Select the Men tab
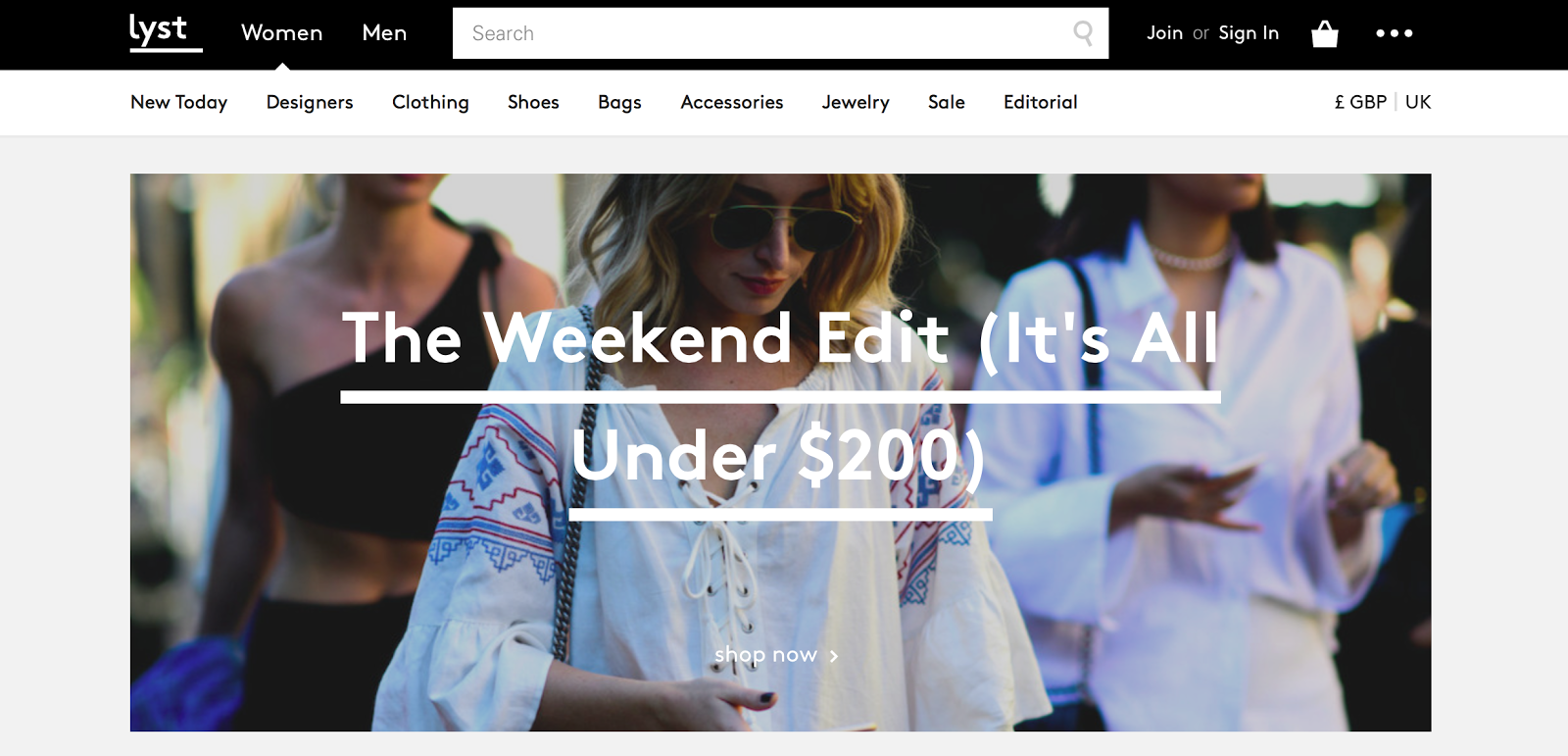This screenshot has height=756, width=1568. 384,33
